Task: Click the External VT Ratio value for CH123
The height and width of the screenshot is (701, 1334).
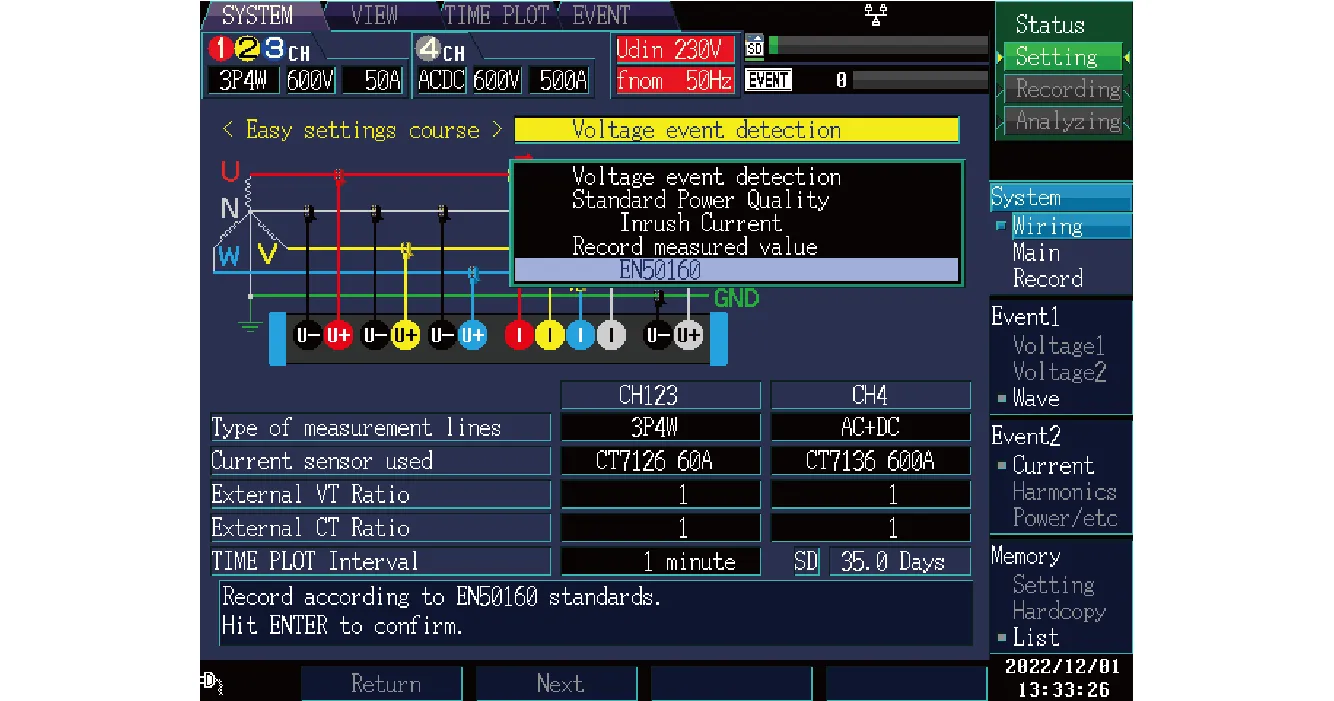Action: [x=660, y=495]
